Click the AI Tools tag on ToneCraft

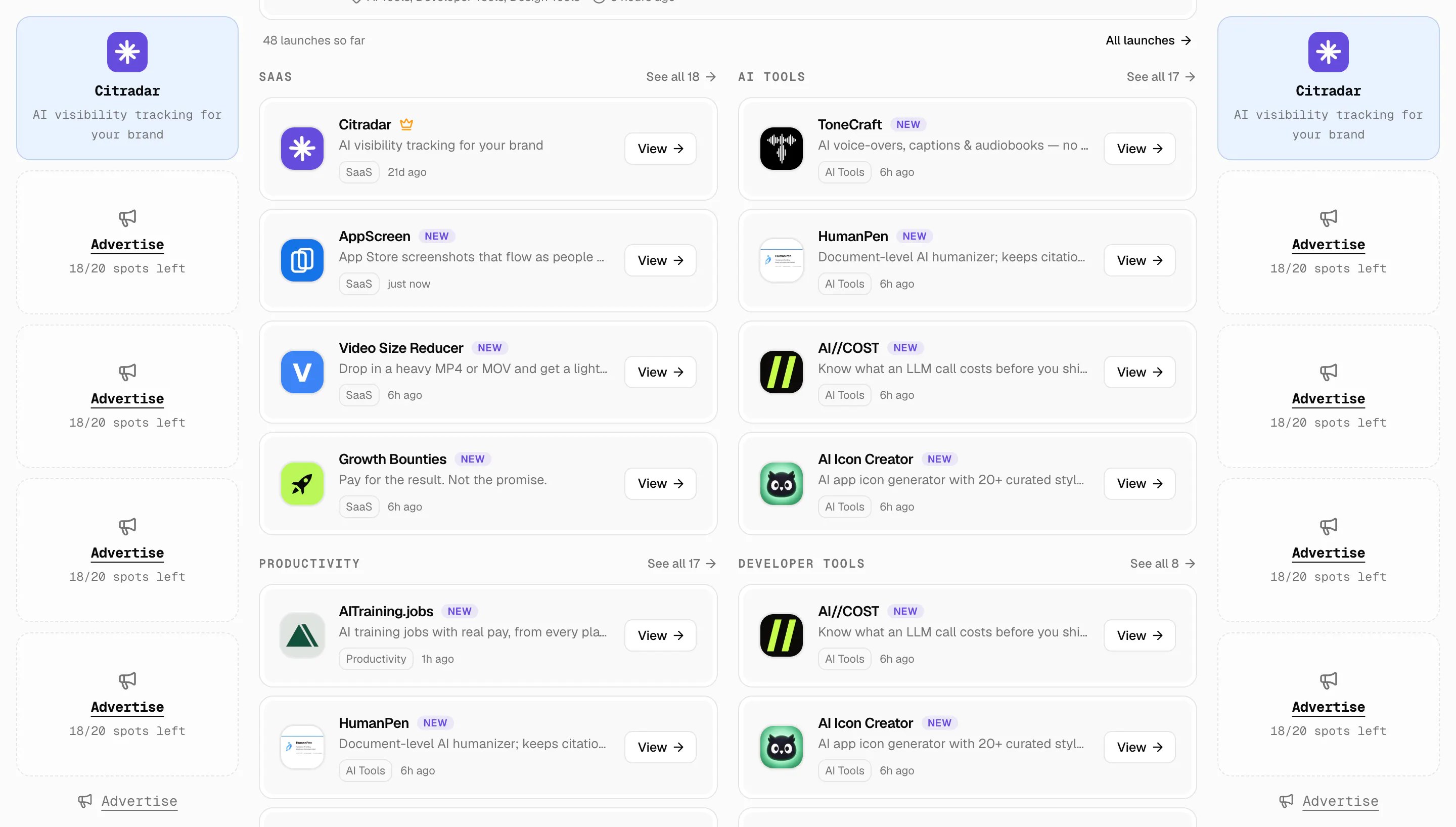coord(844,171)
